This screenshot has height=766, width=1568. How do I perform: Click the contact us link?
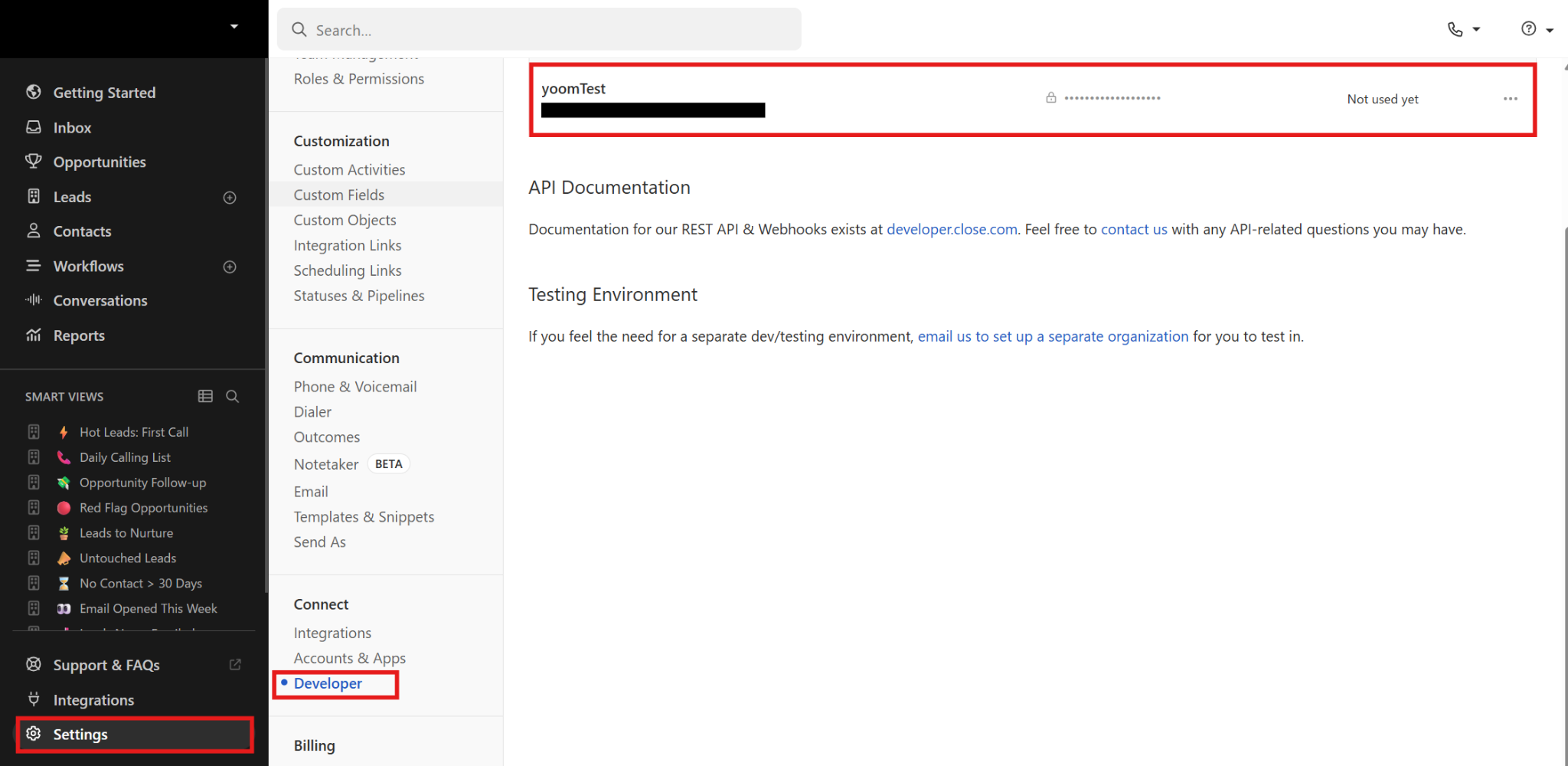click(x=1133, y=229)
